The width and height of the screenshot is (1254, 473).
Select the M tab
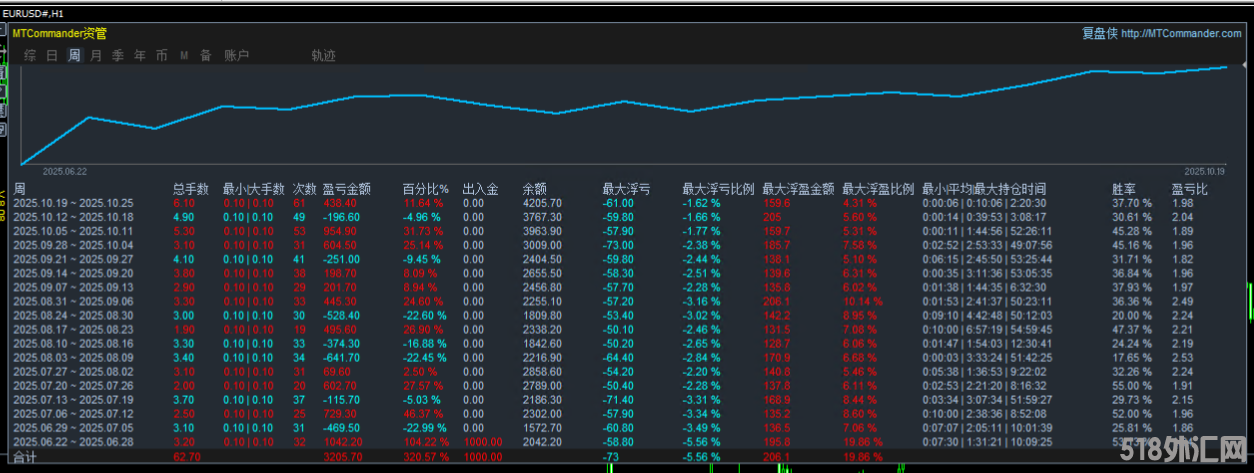click(184, 56)
